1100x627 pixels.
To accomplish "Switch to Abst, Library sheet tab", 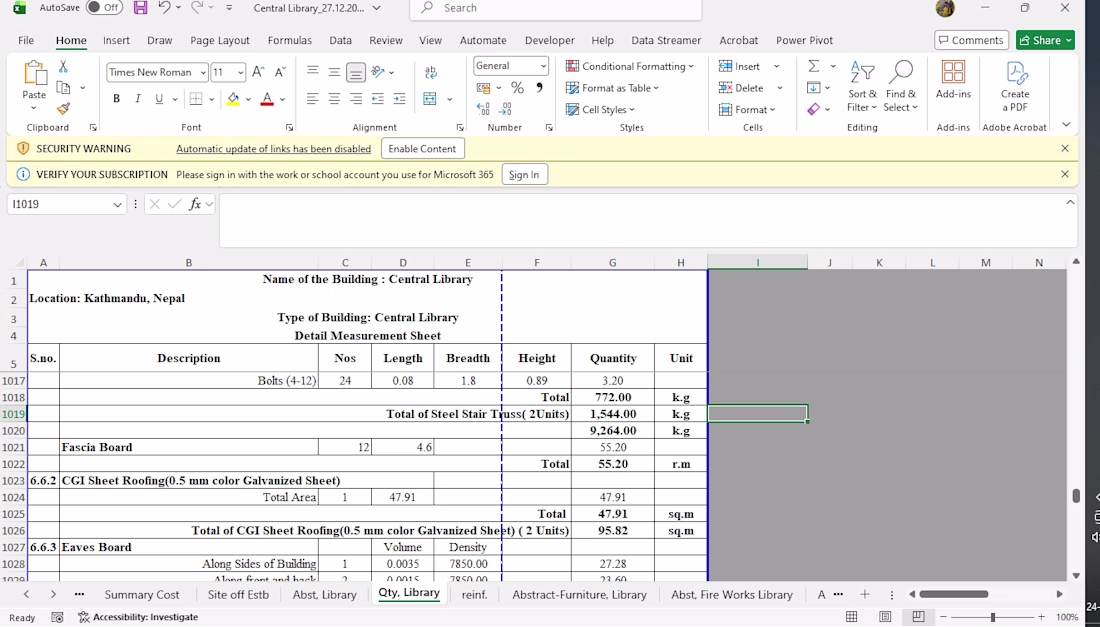I will pyautogui.click(x=324, y=594).
